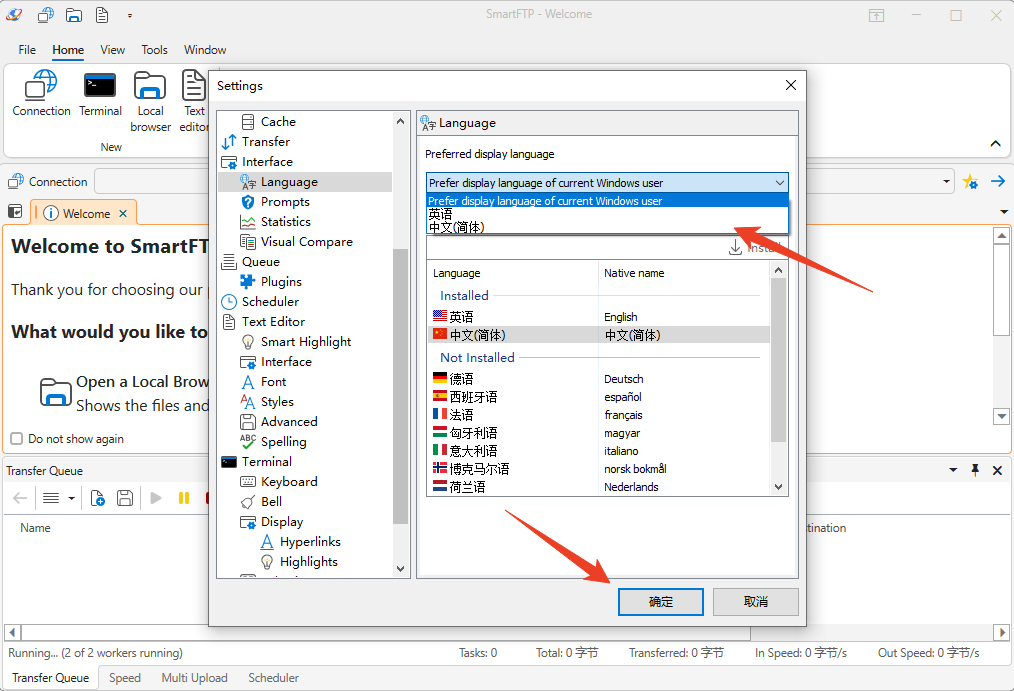Click the save queue floppy icon

point(125,498)
